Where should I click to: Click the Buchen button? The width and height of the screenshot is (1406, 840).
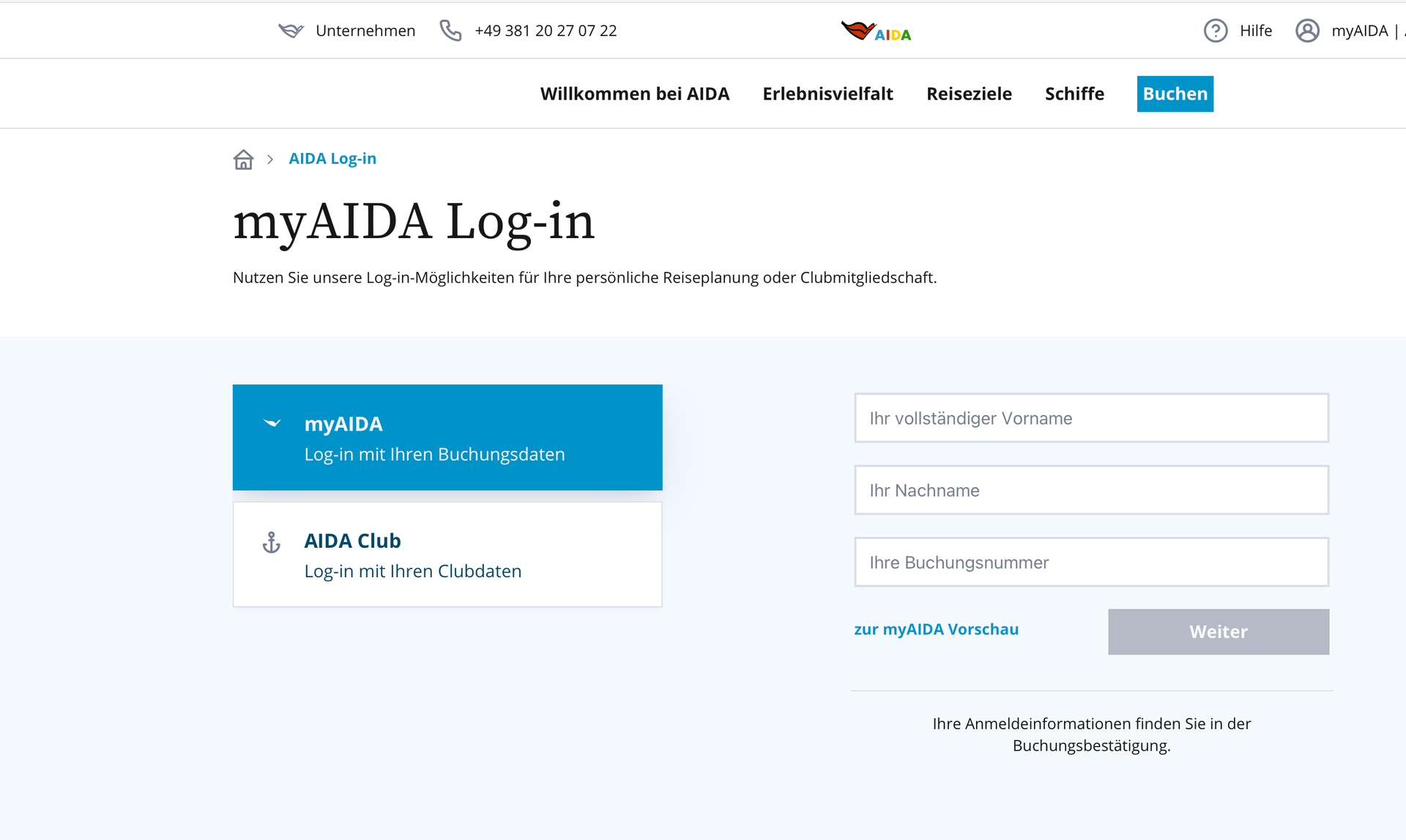[1175, 94]
